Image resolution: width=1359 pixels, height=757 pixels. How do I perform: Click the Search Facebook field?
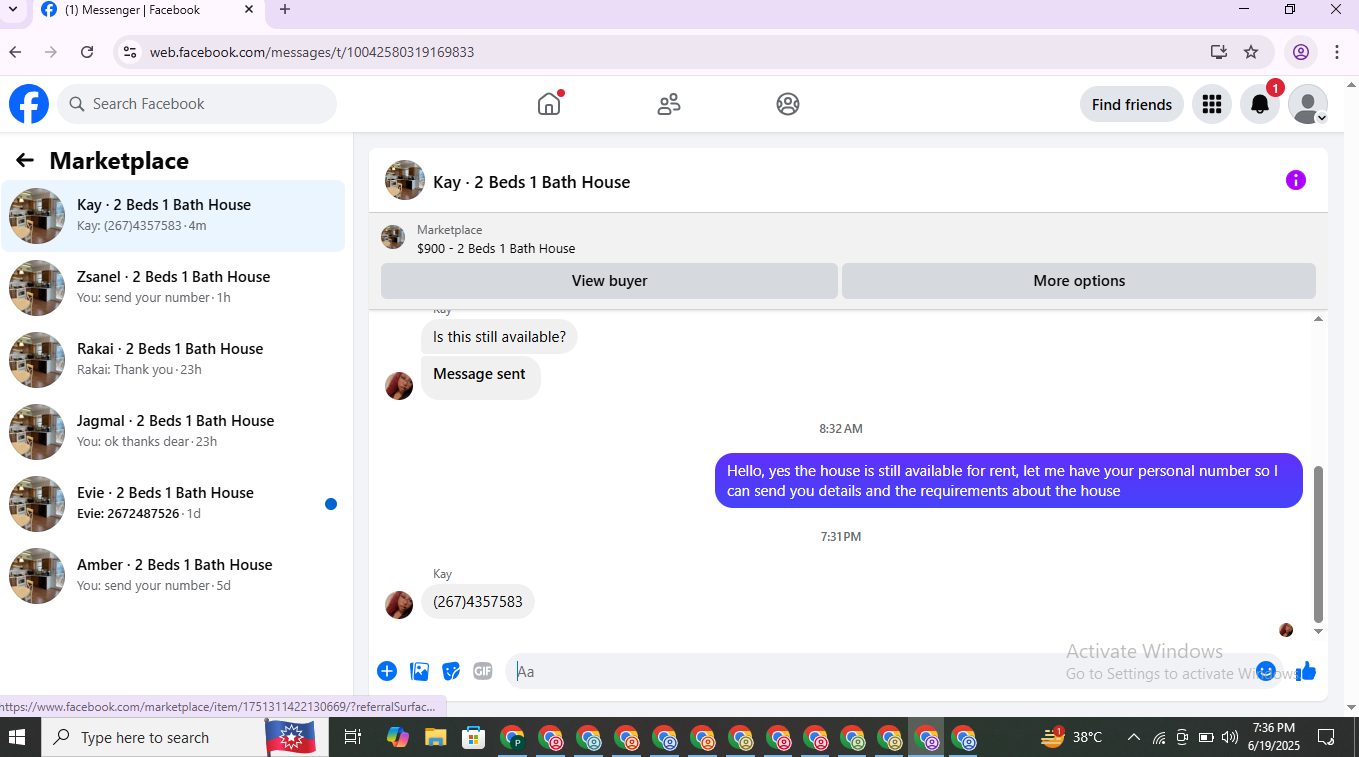(x=197, y=104)
